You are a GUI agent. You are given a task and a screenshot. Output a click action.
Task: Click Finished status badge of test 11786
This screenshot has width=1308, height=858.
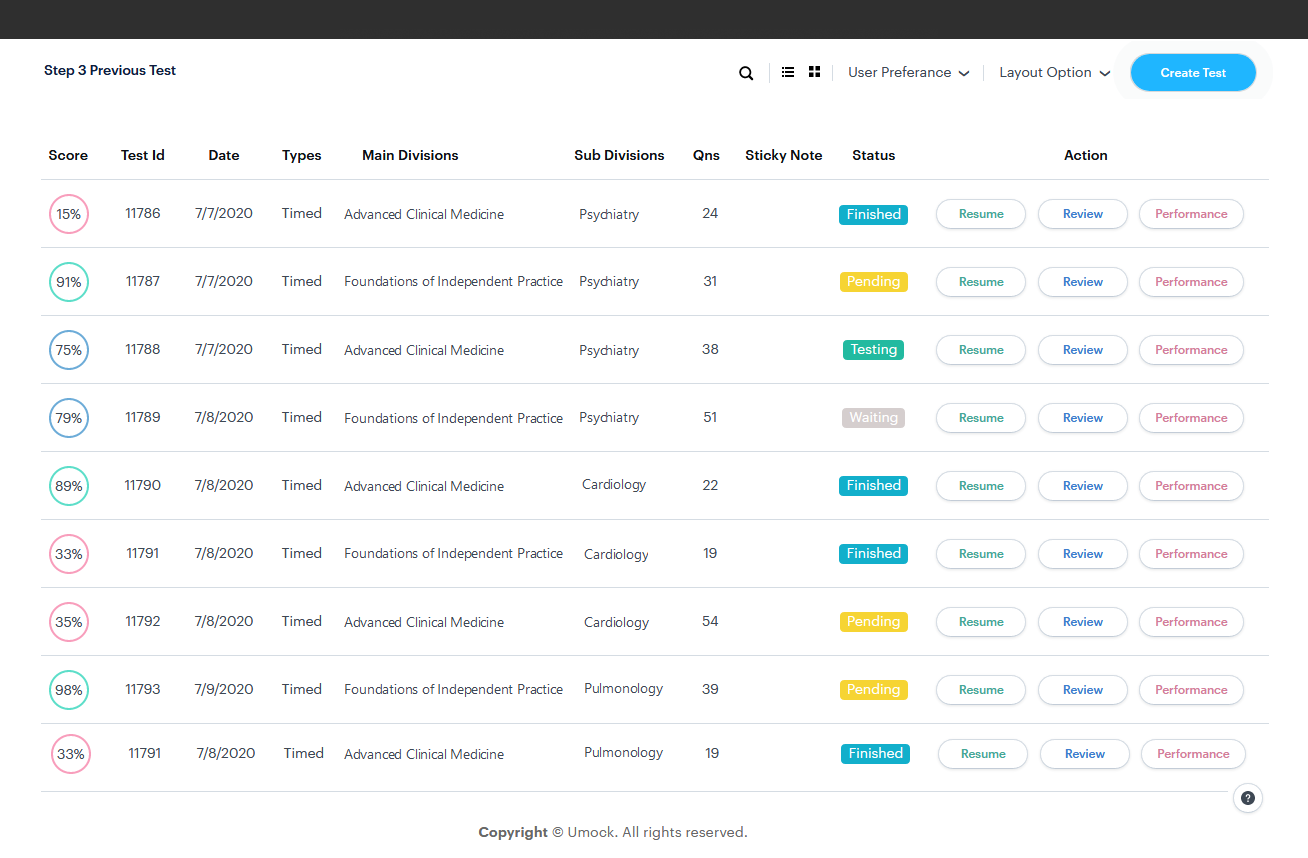873,214
